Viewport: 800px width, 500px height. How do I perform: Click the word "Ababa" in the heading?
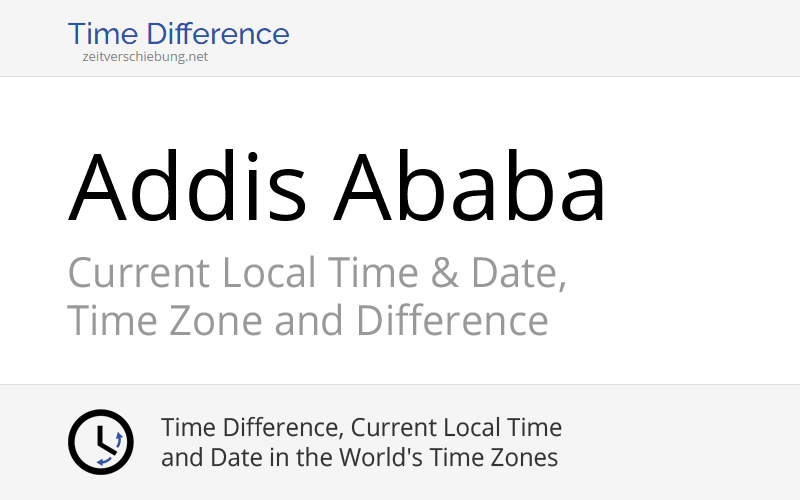click(469, 186)
